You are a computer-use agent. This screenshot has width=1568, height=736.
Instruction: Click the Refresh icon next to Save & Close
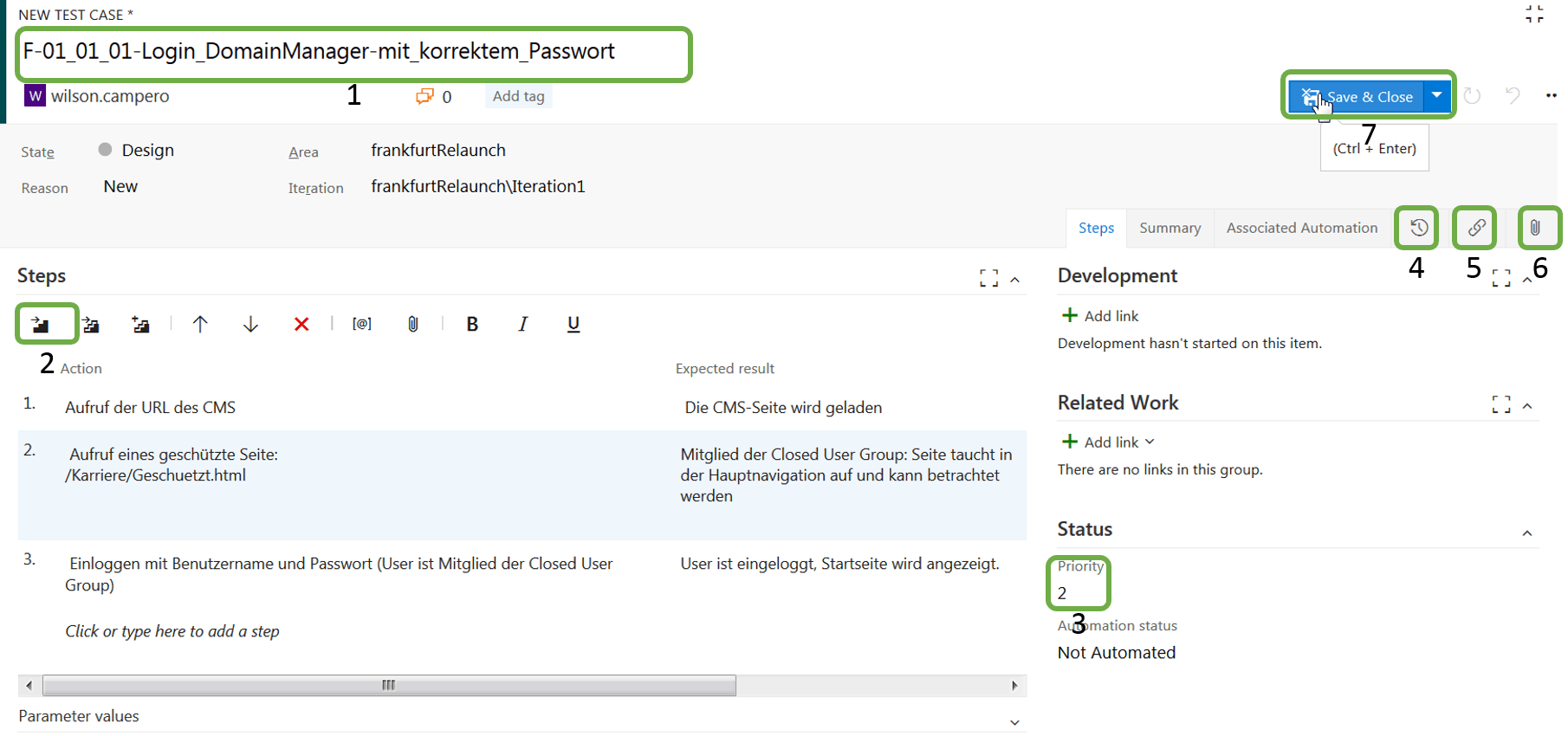click(1472, 95)
